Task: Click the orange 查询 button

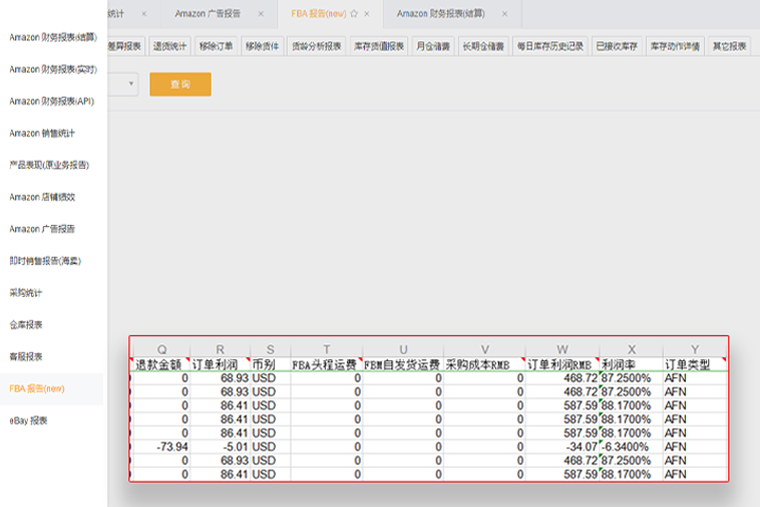Action: [x=180, y=85]
